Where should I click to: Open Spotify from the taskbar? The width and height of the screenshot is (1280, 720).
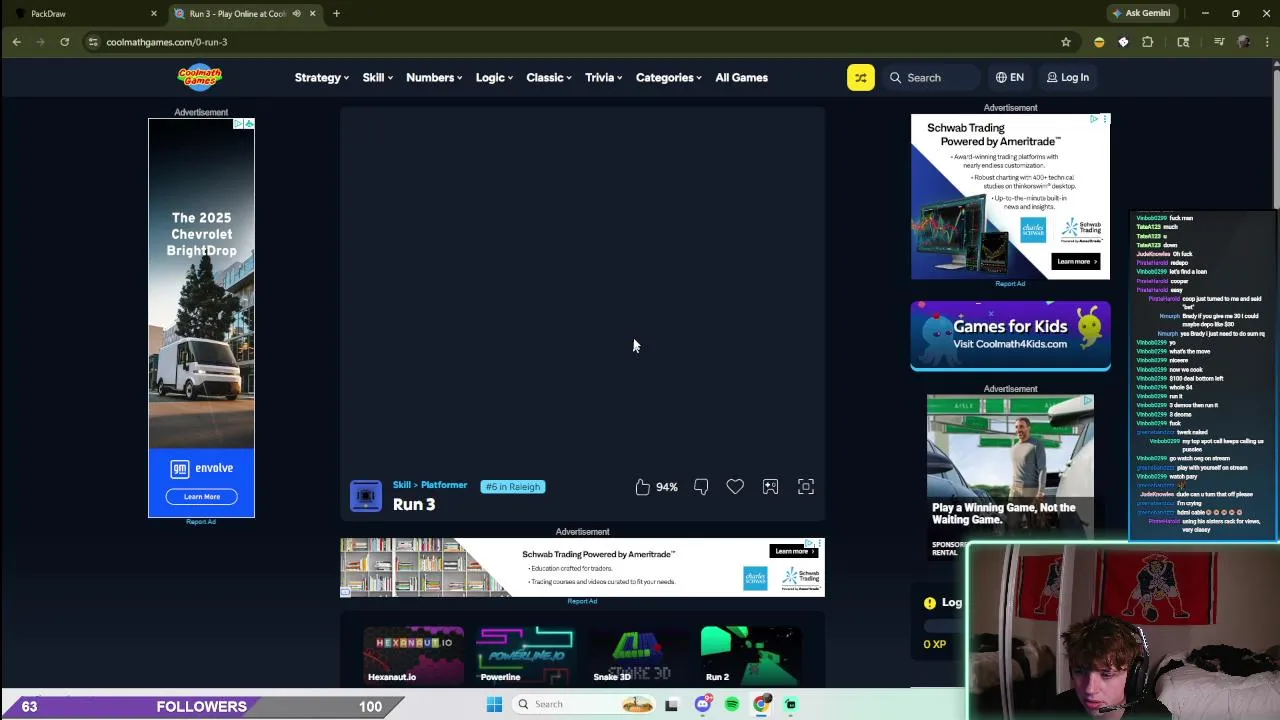click(x=732, y=704)
